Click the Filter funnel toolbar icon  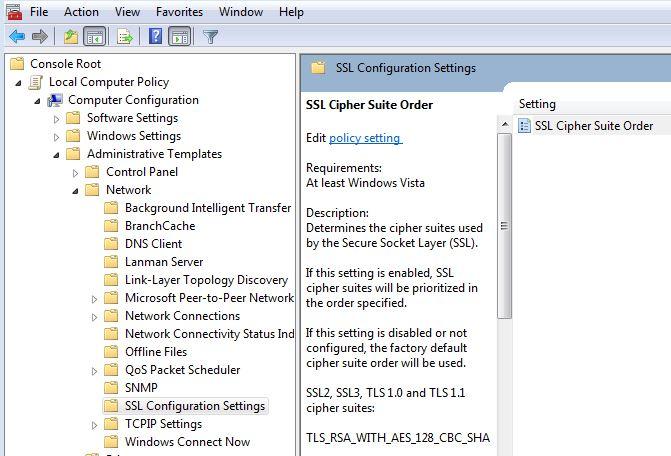(210, 37)
